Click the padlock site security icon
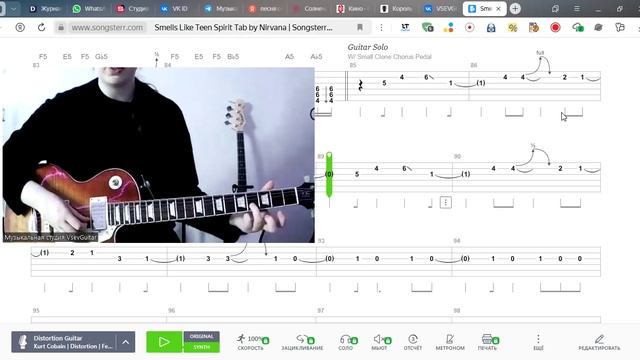Screen dimensions: 640x360 (60, 27)
